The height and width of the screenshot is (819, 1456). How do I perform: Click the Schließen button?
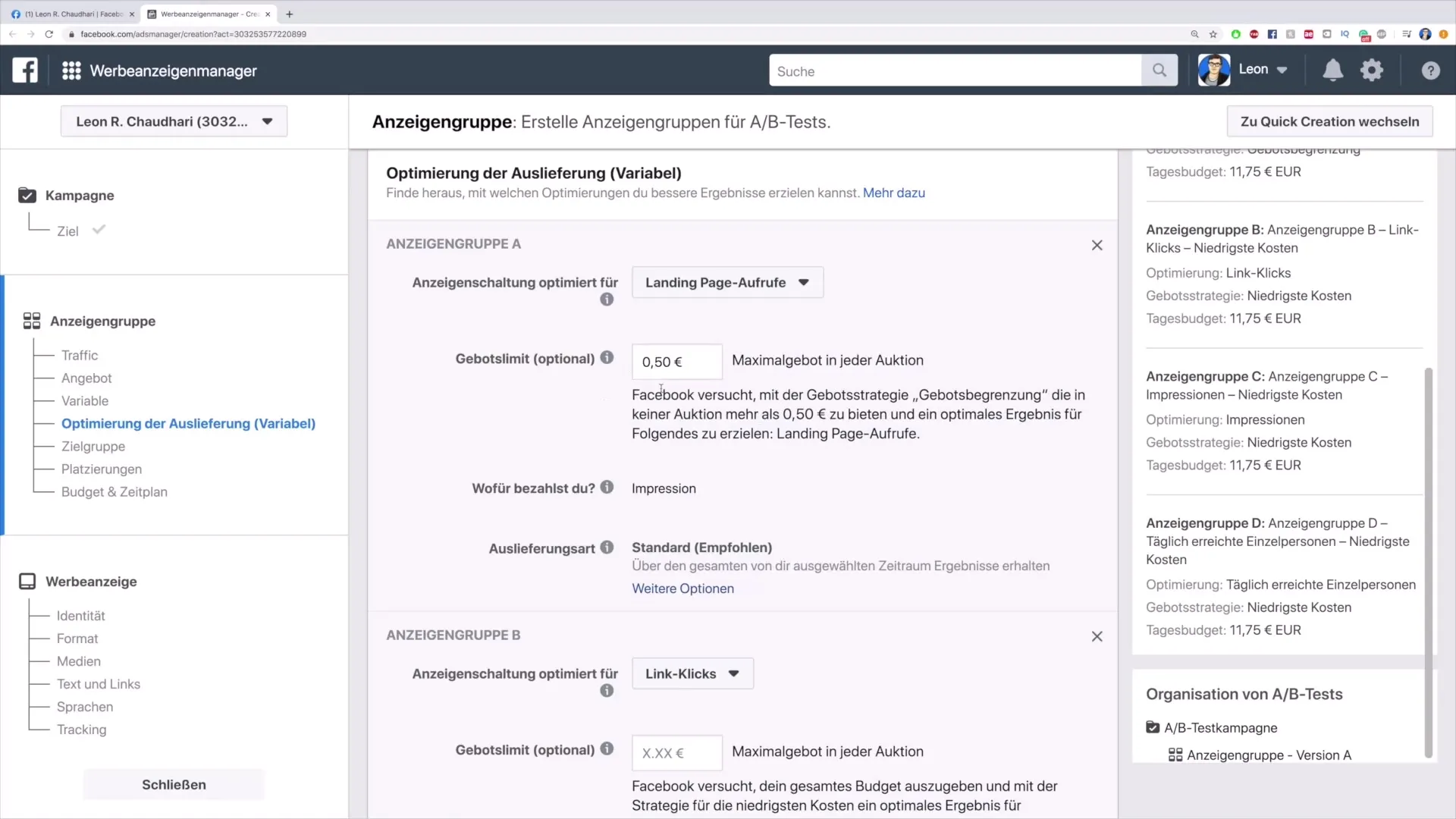tap(174, 784)
